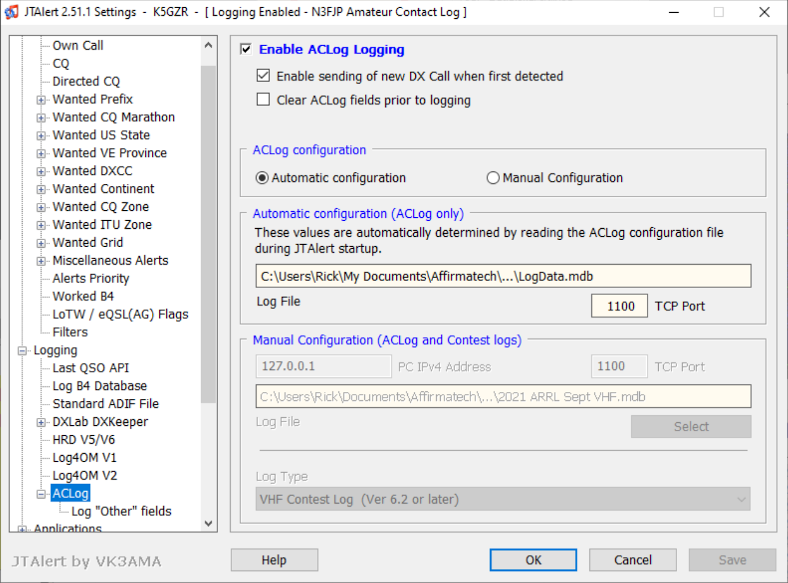The height and width of the screenshot is (583, 788).
Task: Click the tree vertical scrollbar thumb
Action: click(x=209, y=234)
